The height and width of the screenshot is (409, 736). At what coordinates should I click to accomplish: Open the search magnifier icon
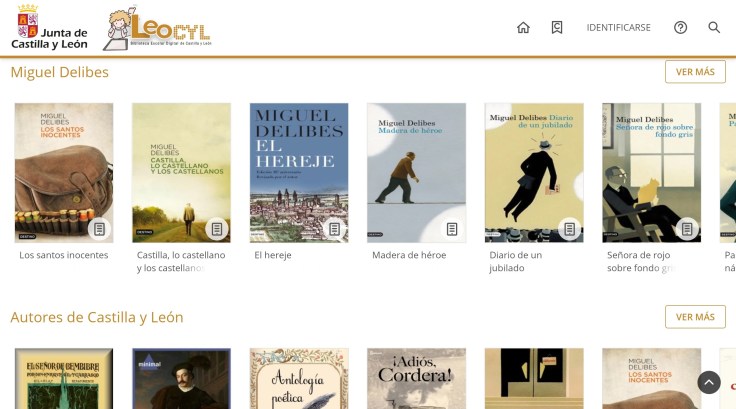[714, 27]
